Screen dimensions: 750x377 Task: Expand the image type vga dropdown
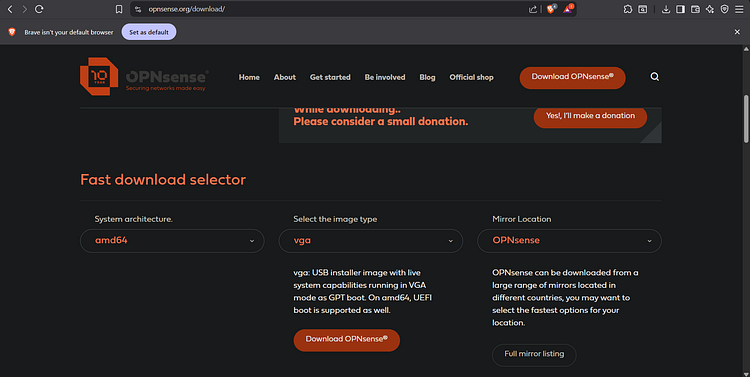[371, 241]
